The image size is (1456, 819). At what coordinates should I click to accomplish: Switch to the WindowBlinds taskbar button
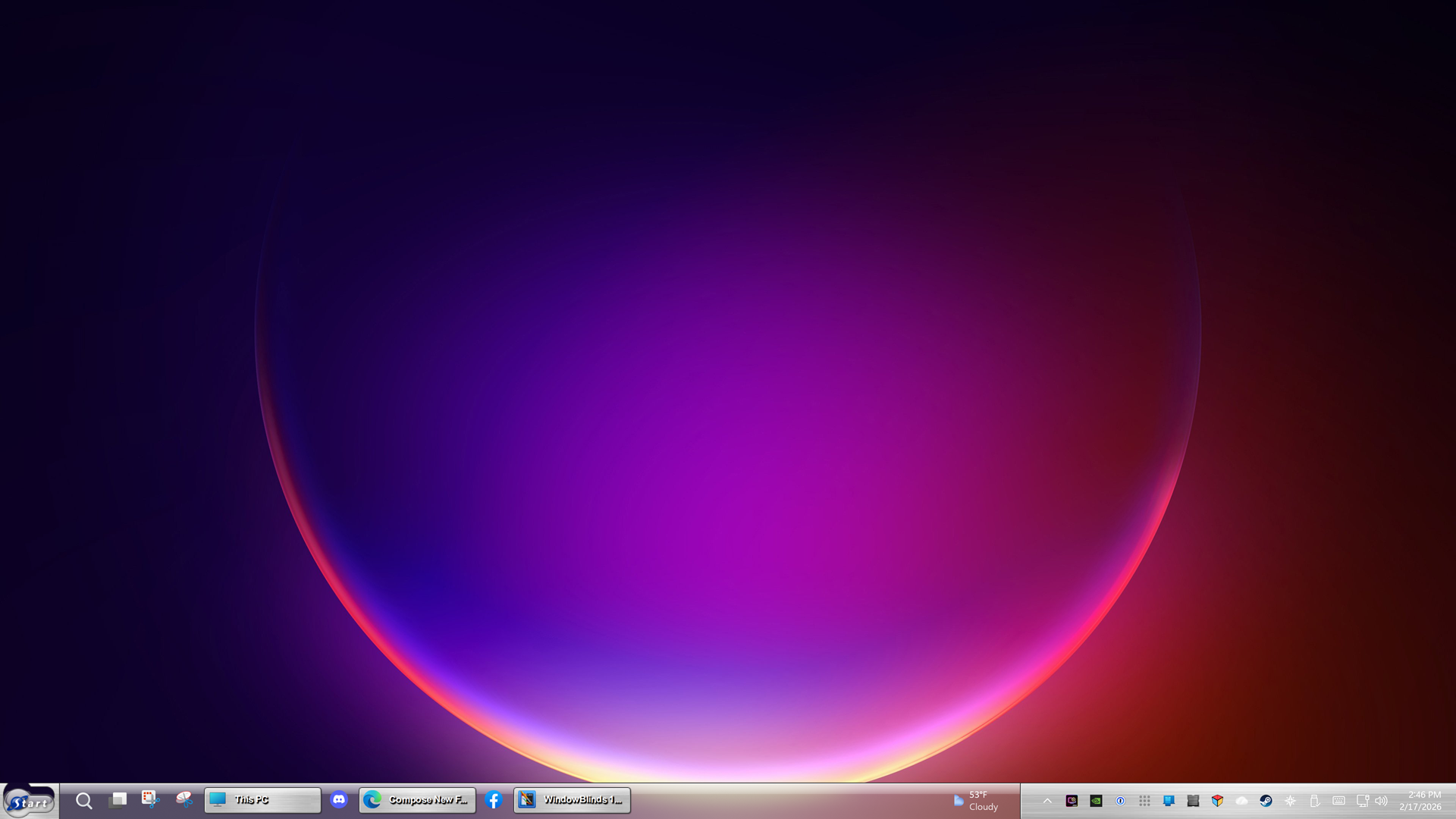point(572,800)
